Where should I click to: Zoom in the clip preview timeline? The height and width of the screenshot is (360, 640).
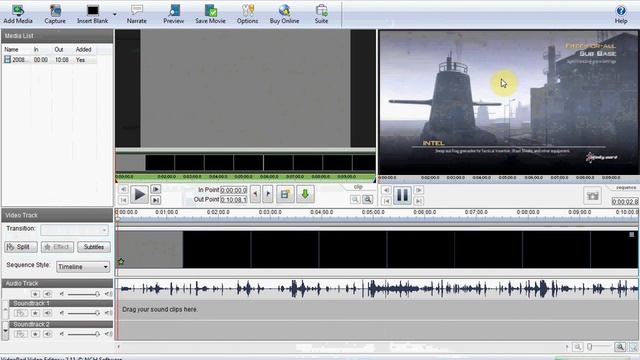pyautogui.click(x=368, y=199)
